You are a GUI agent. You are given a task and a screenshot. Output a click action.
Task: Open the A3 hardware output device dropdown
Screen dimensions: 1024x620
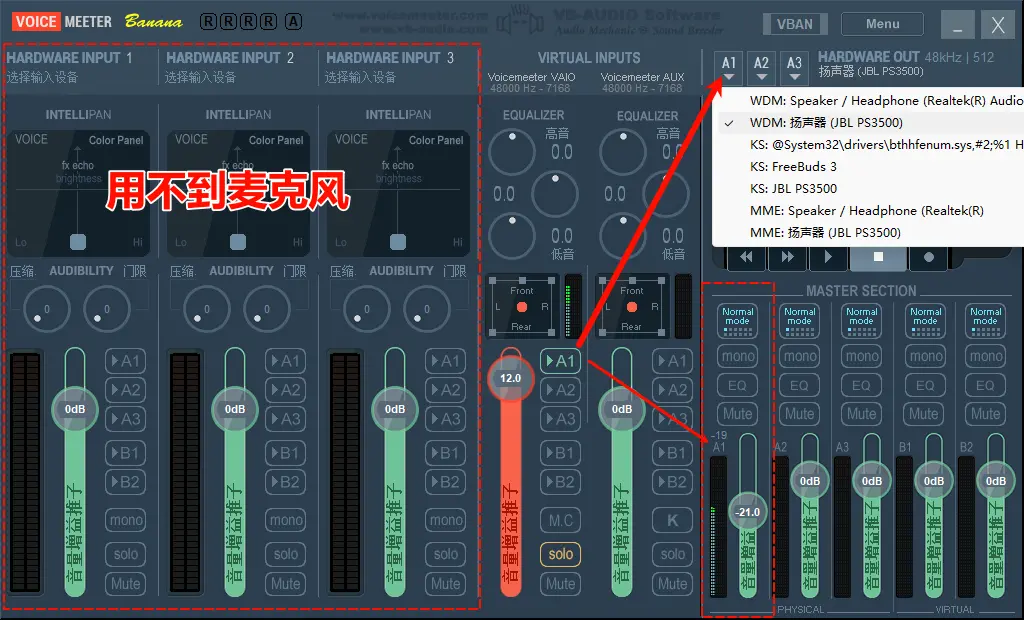[794, 67]
